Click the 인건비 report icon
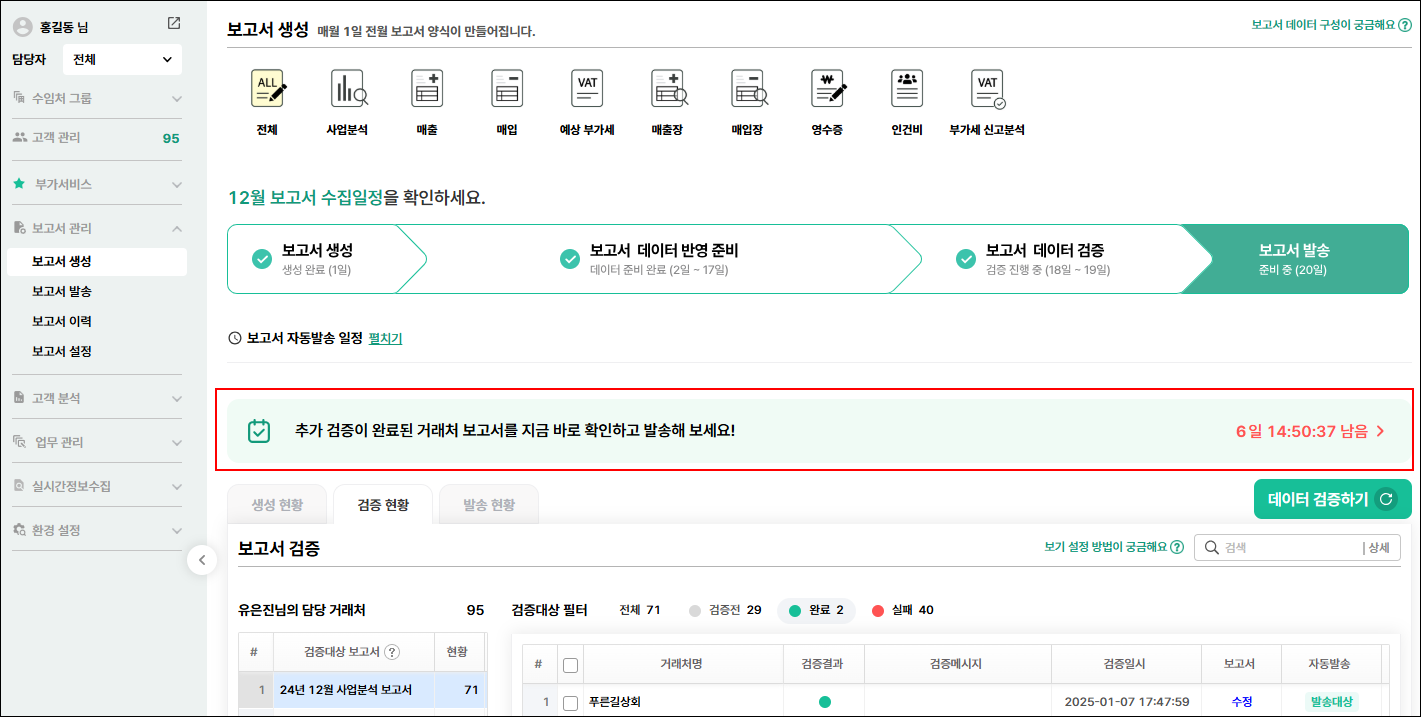 tap(907, 90)
